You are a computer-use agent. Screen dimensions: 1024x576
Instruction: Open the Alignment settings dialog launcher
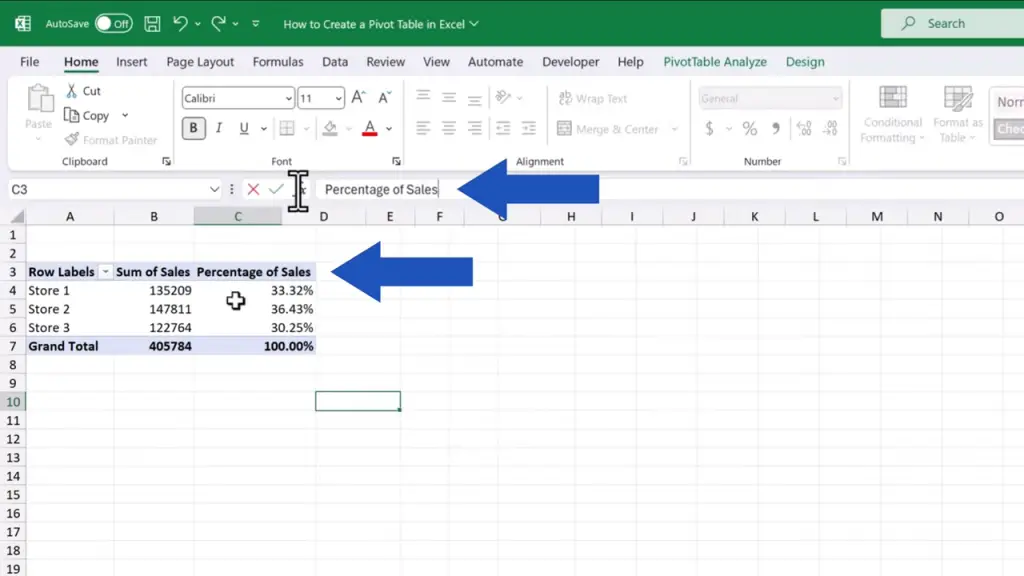(683, 161)
